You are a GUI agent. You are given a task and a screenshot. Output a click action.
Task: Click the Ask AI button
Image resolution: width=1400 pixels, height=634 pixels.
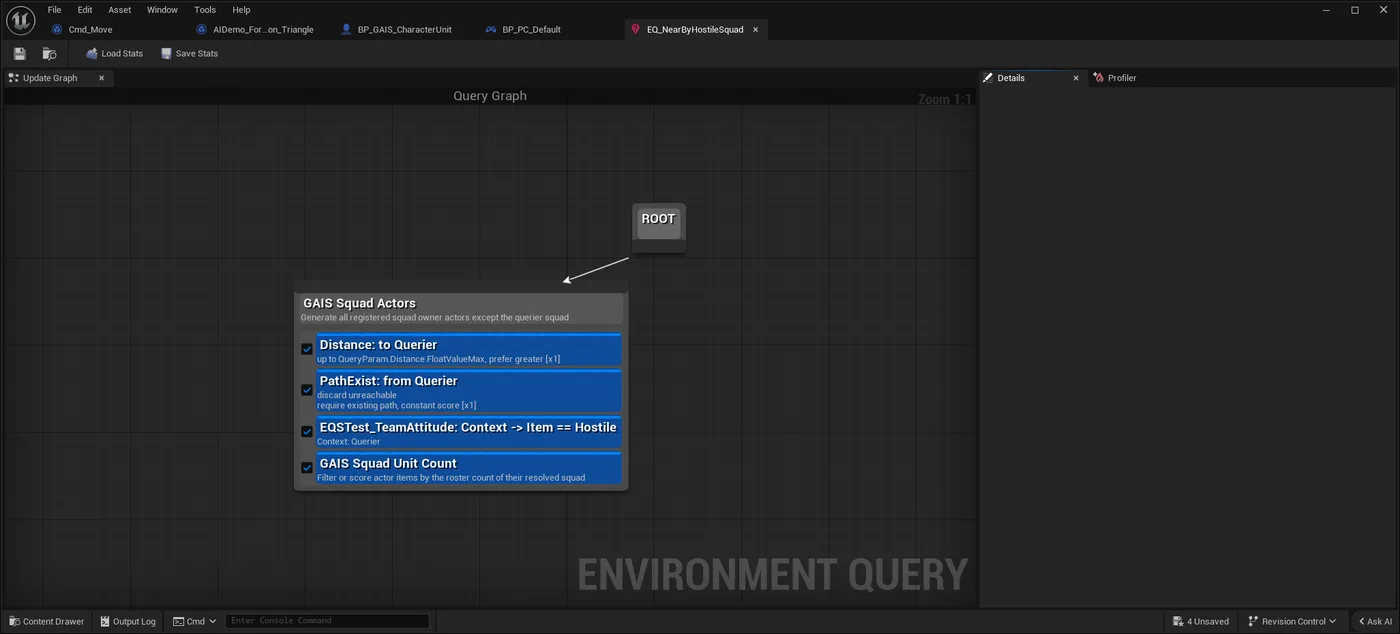tap(1374, 621)
